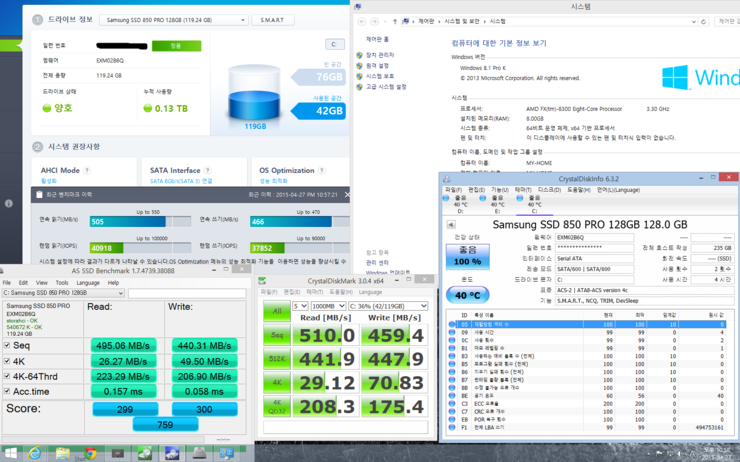Click the C: drive button in Magician
Viewport: 740px width, 462px height.
pos(335,44)
